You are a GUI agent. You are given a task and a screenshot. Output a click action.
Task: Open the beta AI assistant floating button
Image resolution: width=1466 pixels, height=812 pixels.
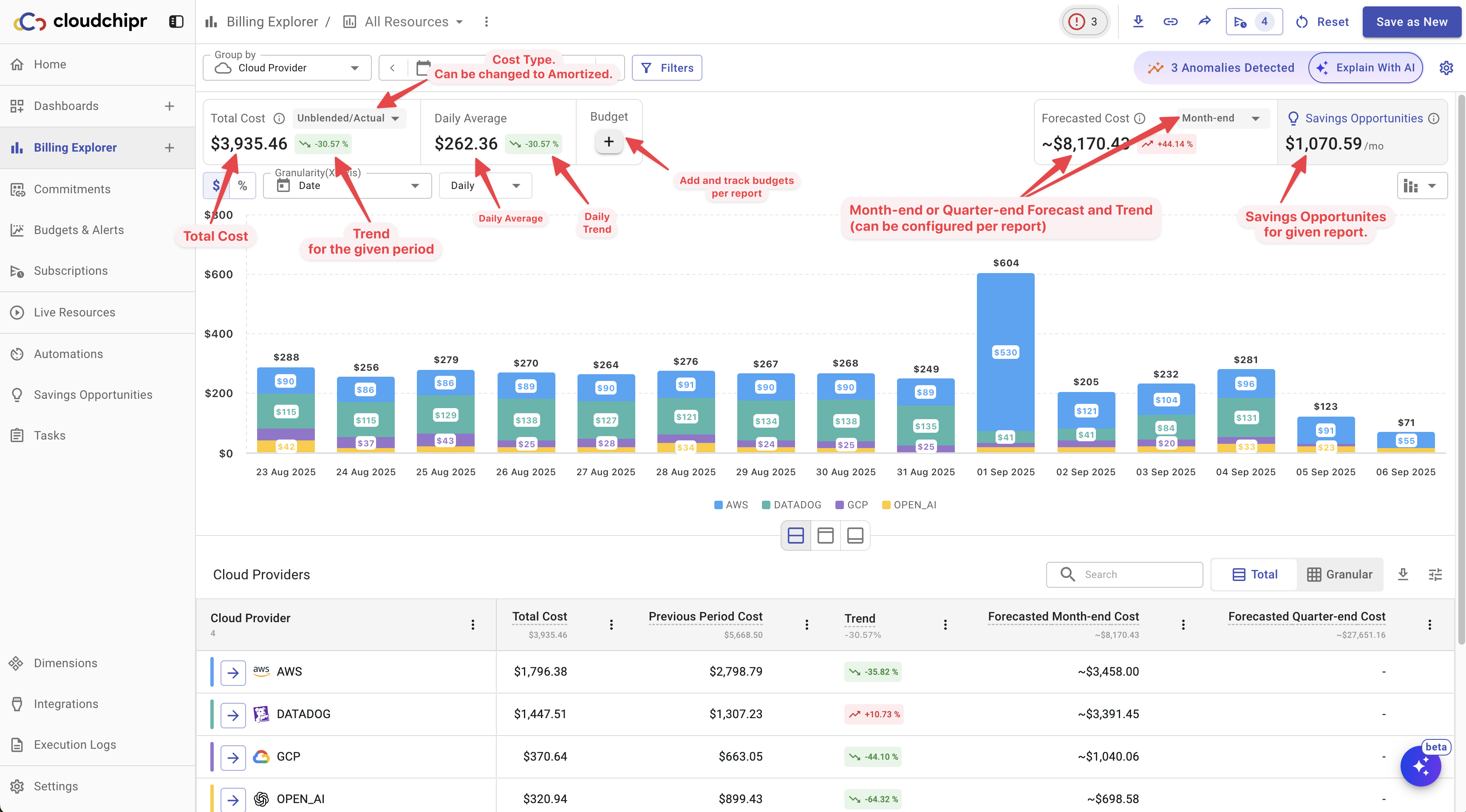[1421, 766]
